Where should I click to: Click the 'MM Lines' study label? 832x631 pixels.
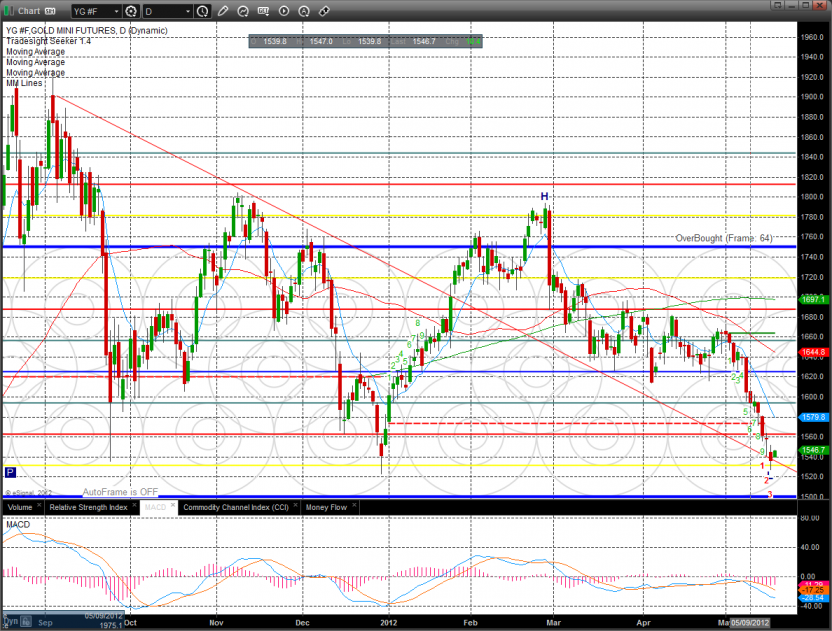[24, 83]
